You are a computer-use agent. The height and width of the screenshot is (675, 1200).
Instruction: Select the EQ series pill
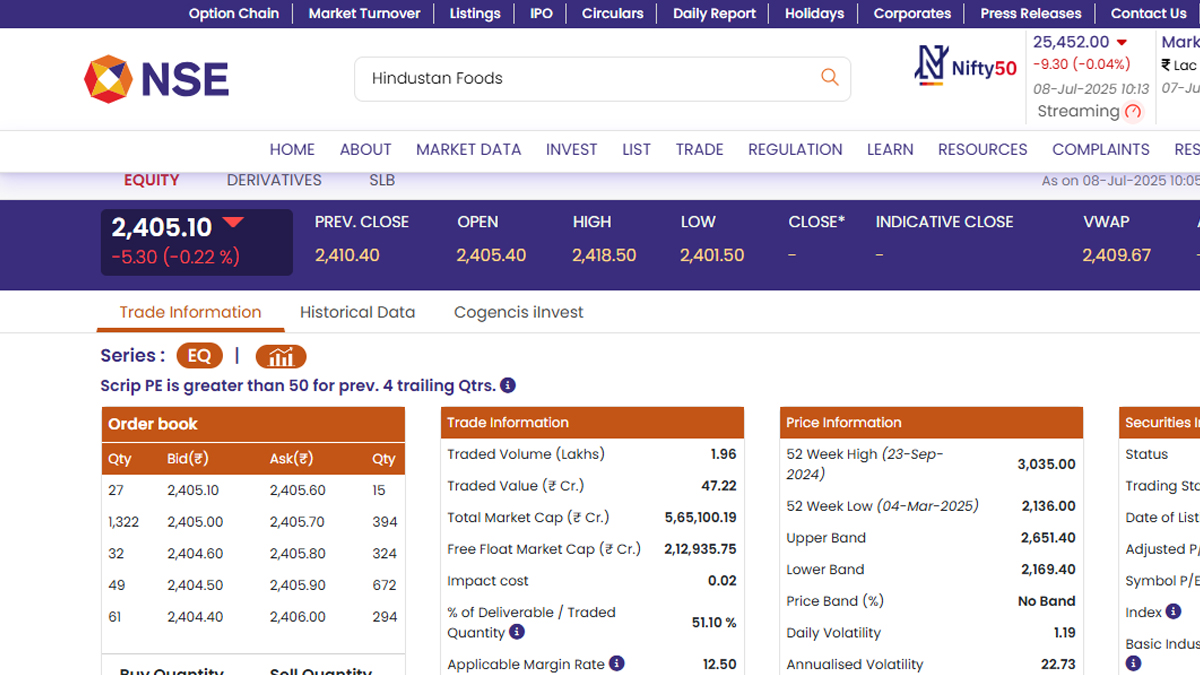[x=199, y=356]
